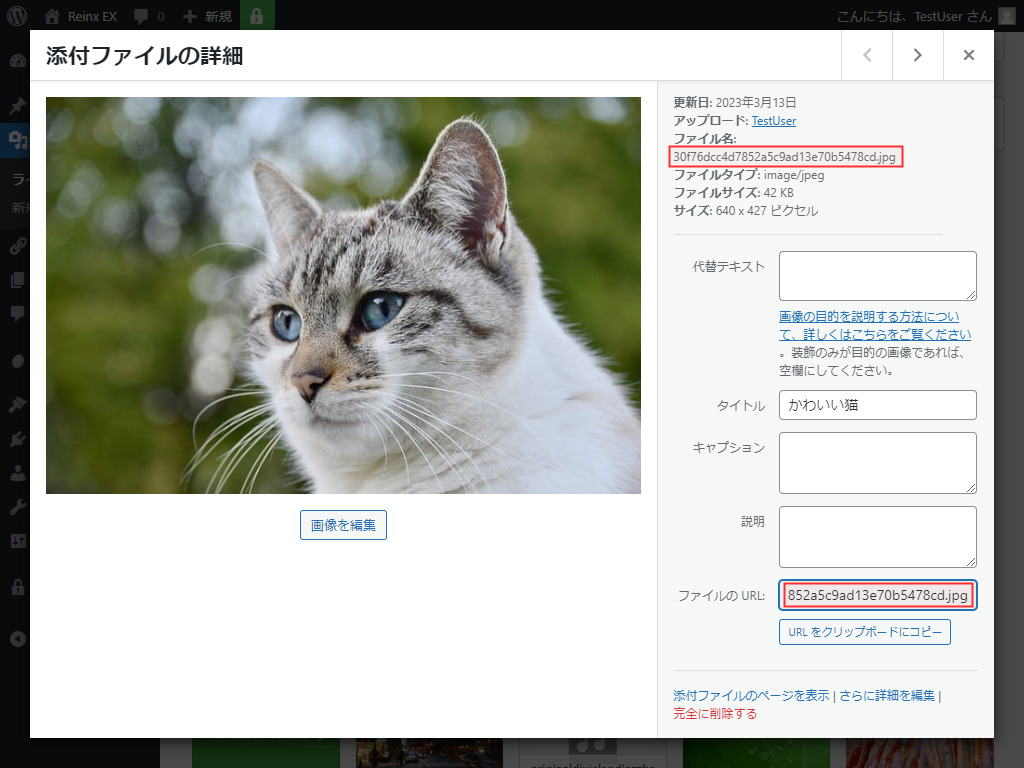The height and width of the screenshot is (768, 1024).
Task: Open the Links chain icon in sidebar
Action: click(18, 246)
